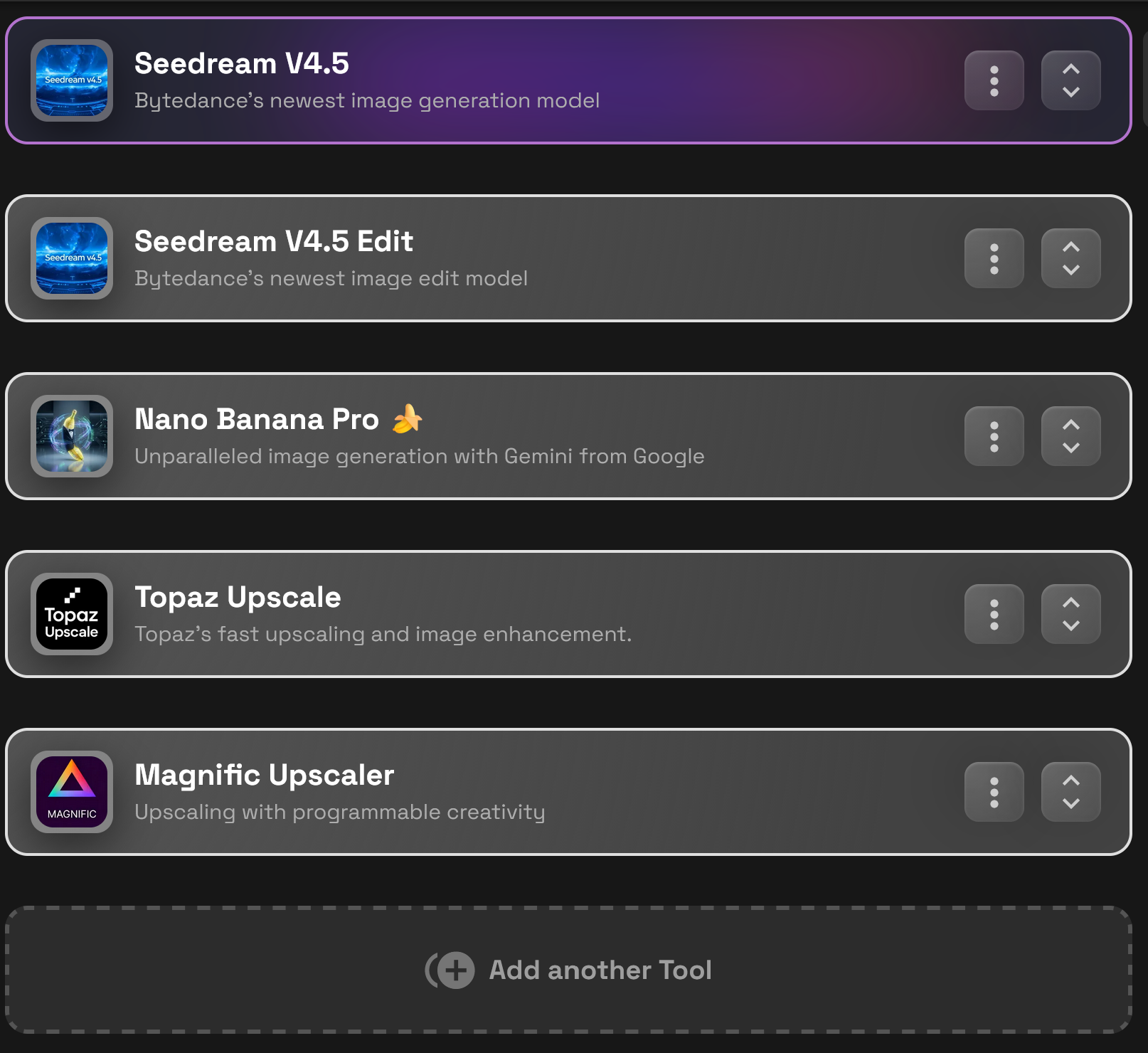
Task: Click the Seedream V4.5 app icon
Action: click(72, 80)
